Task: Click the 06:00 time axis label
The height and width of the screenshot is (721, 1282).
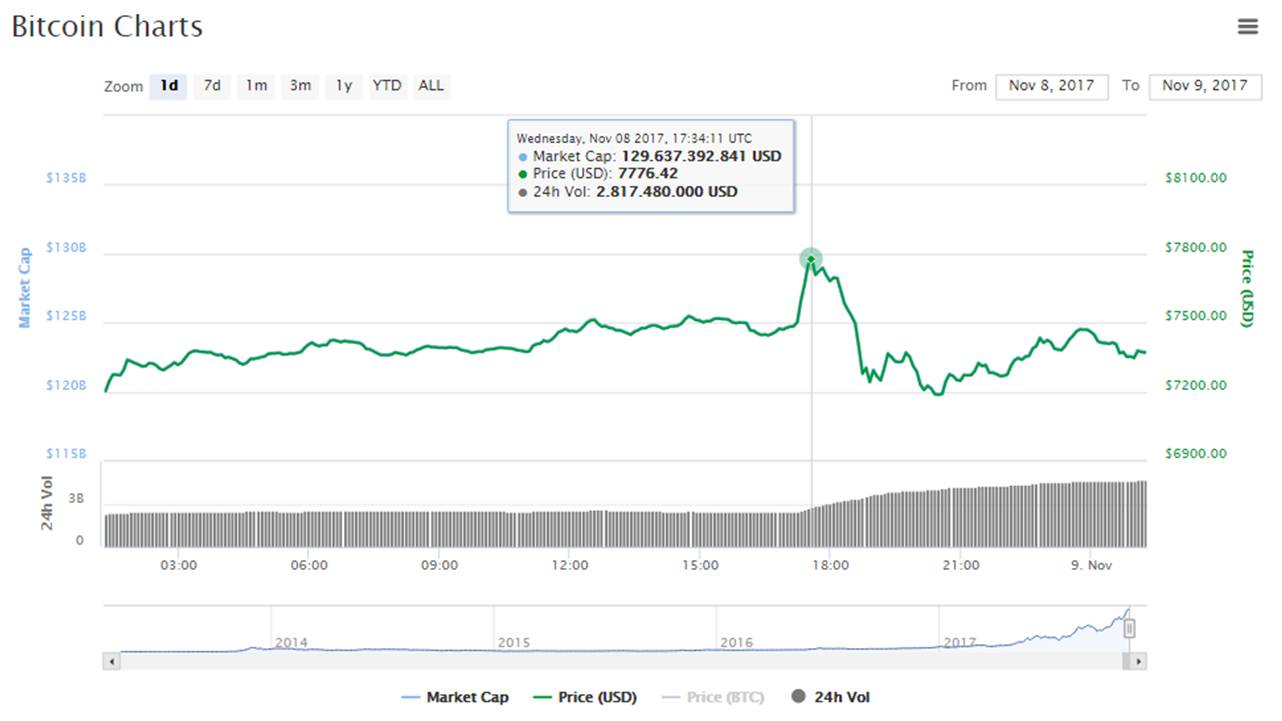Action: 309,565
